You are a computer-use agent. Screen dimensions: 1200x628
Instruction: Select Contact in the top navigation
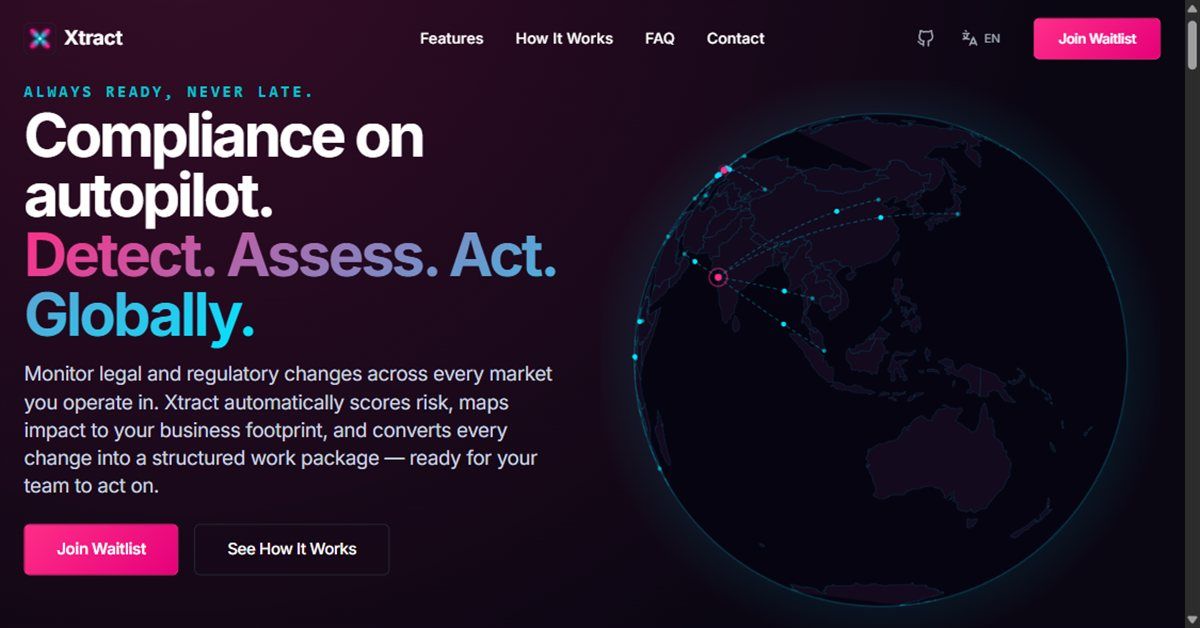click(735, 39)
